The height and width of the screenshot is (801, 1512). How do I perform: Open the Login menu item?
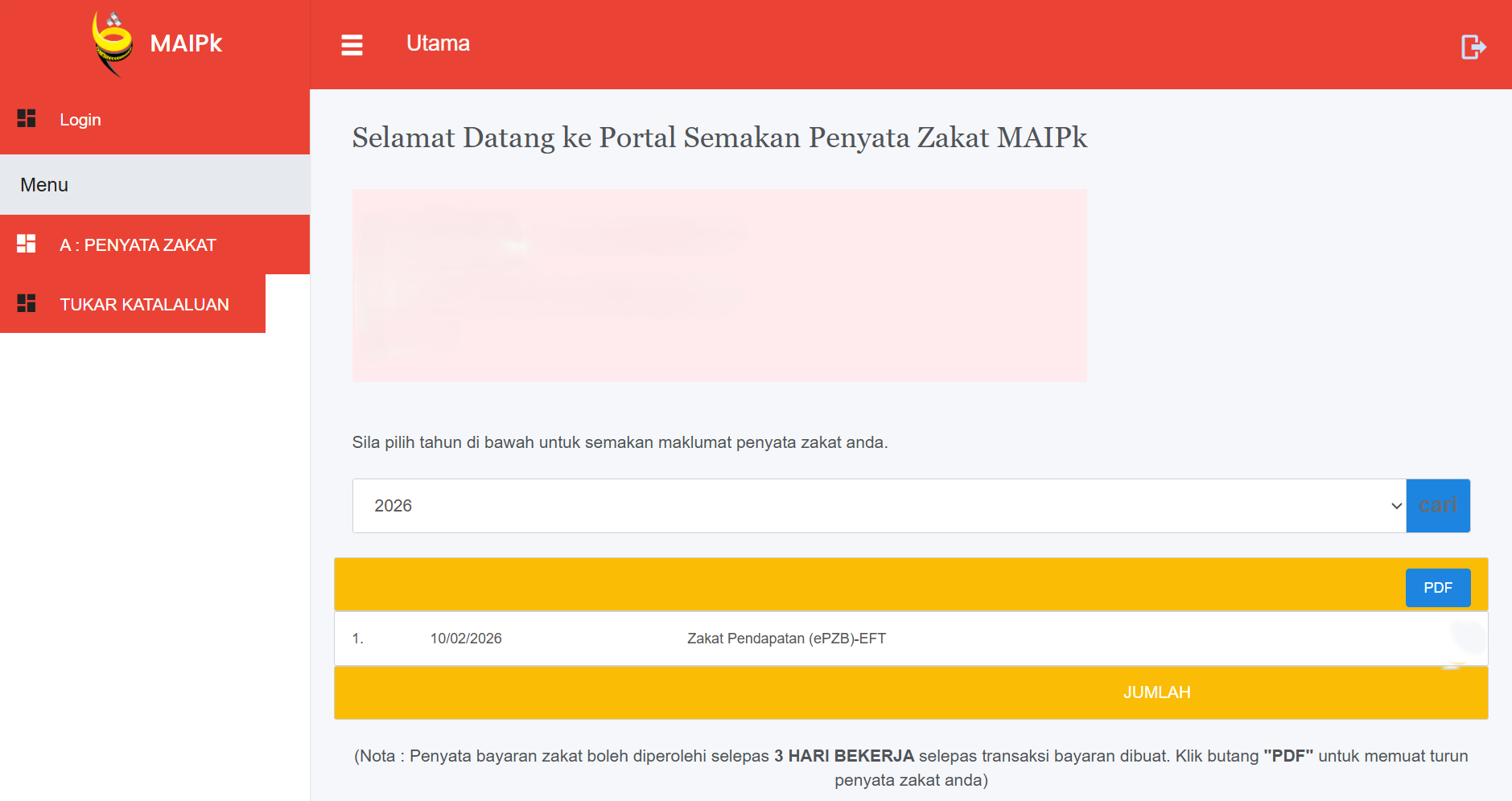point(80,120)
